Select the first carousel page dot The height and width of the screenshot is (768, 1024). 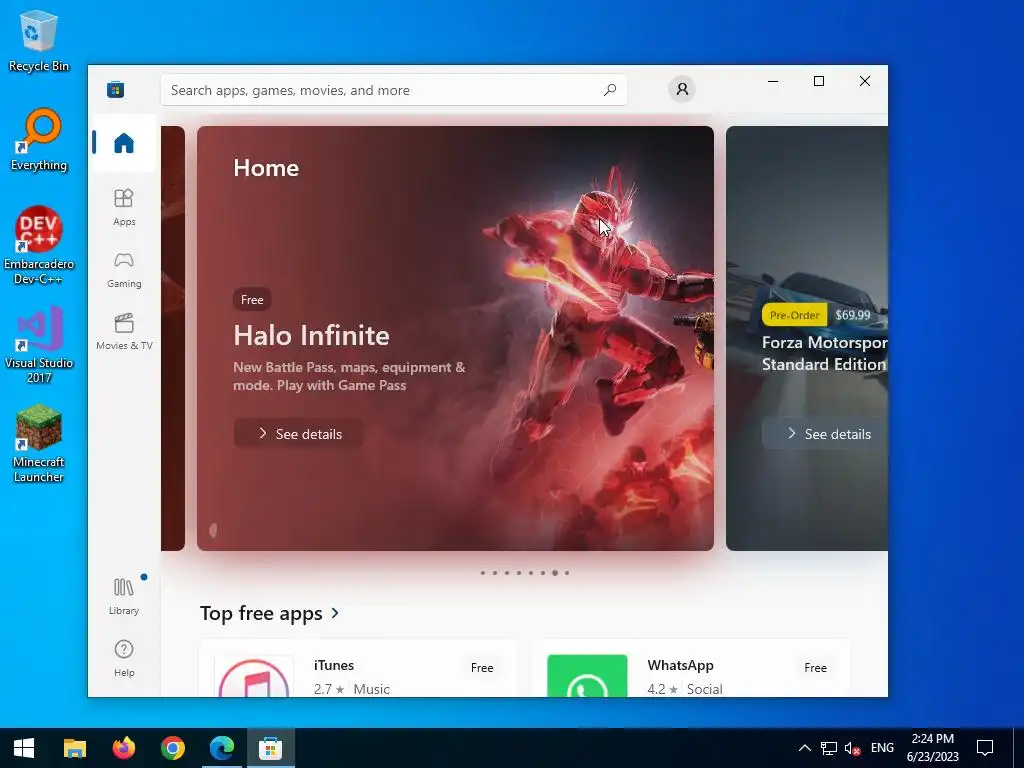coord(483,573)
